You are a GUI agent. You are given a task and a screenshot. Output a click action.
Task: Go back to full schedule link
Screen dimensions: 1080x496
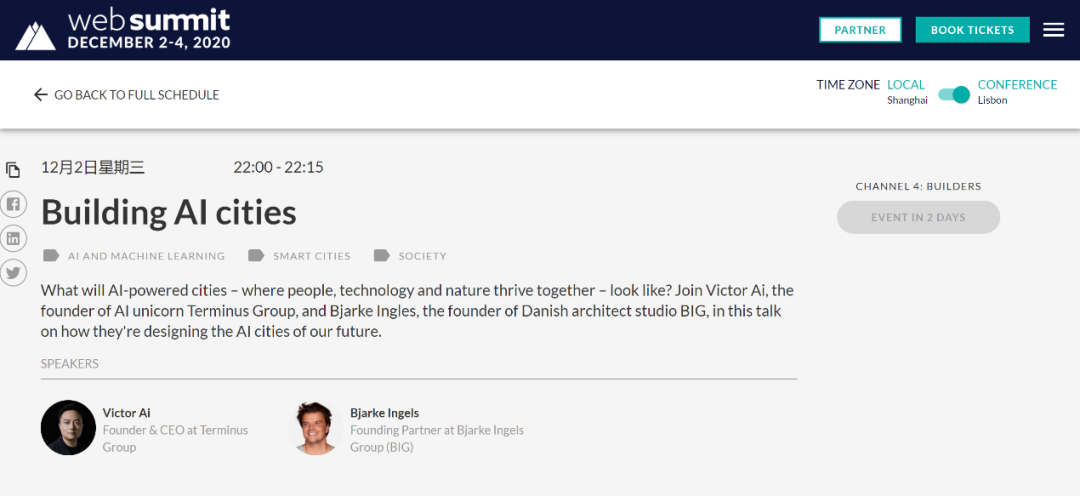[127, 95]
